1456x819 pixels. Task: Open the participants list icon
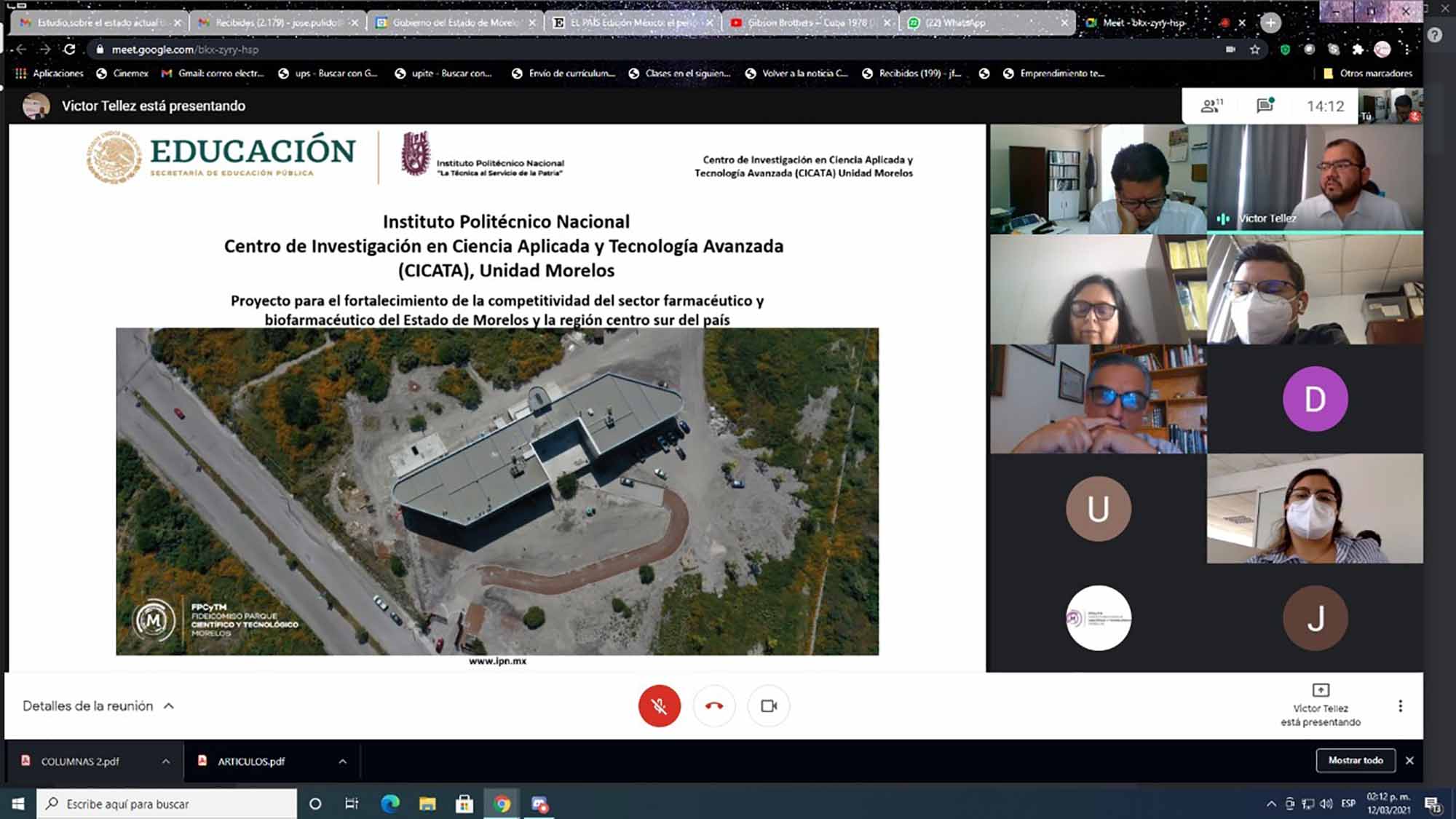click(1211, 106)
